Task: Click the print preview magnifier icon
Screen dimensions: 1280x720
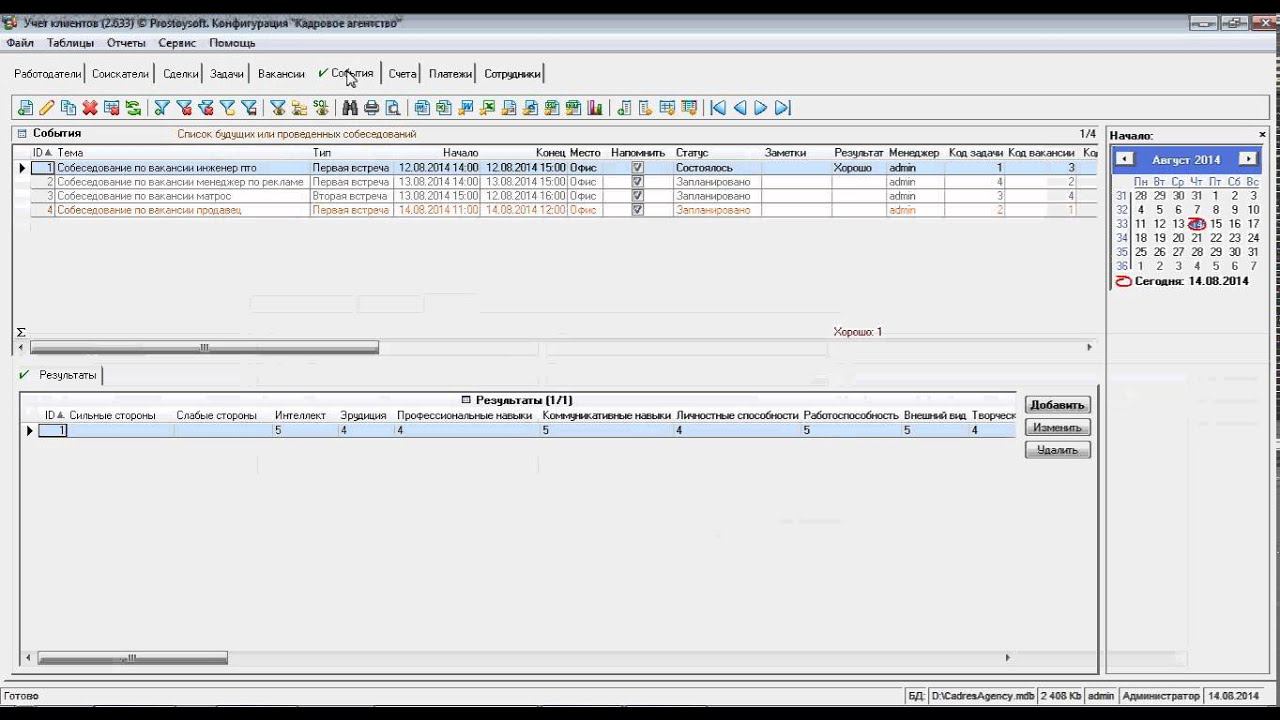Action: point(392,108)
